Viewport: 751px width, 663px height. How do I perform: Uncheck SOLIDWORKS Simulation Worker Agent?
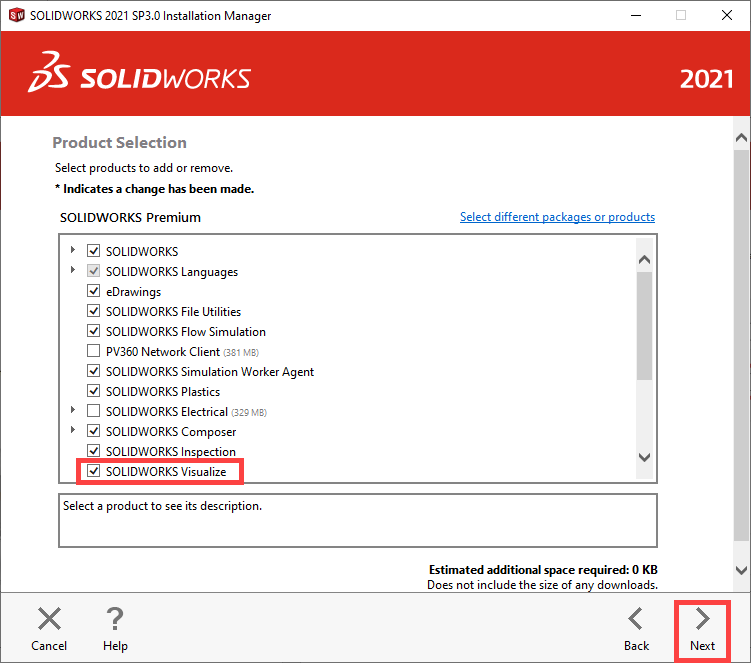(93, 371)
